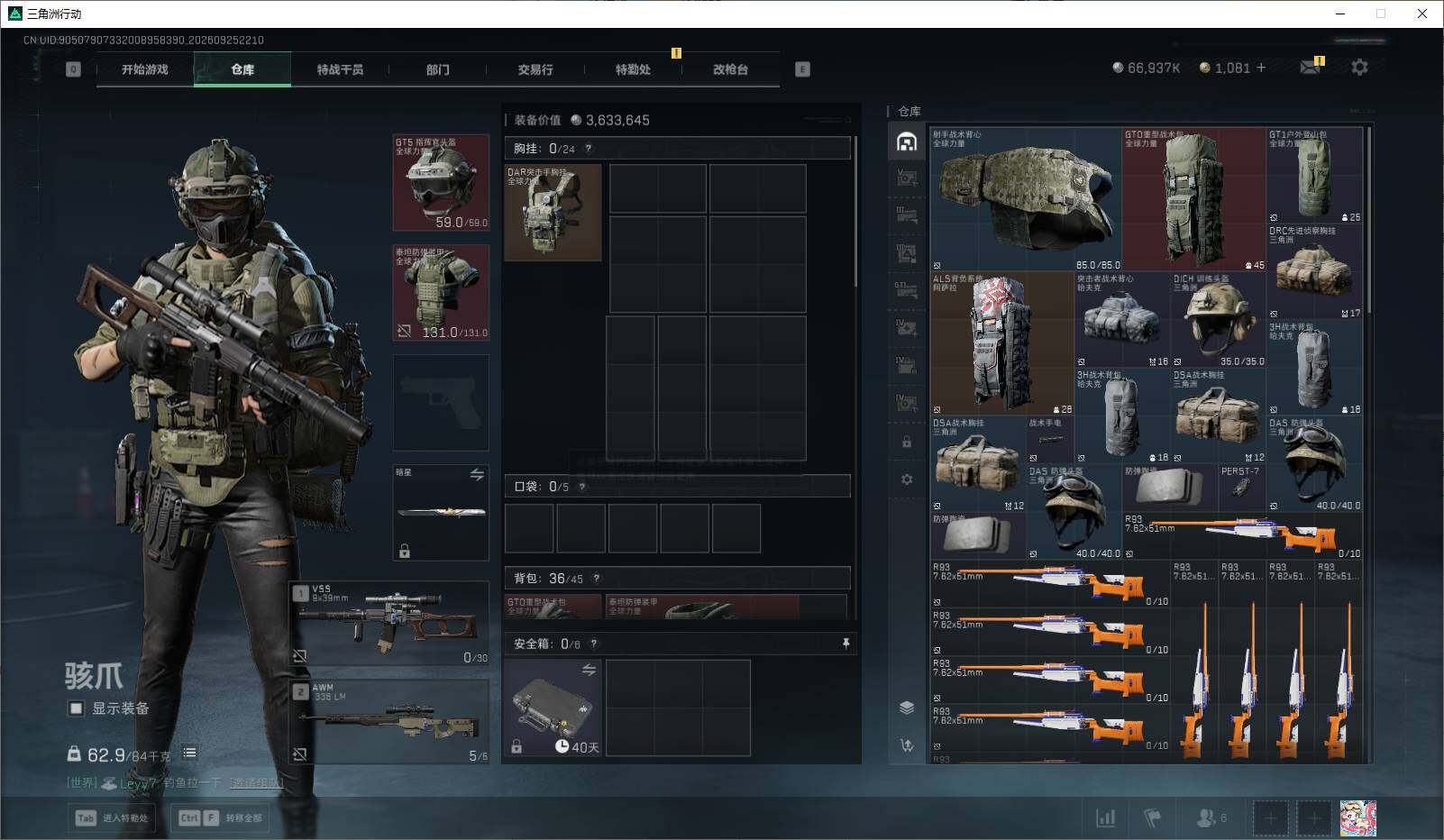Click the help icon beside 安全箱
This screenshot has height=840, width=1444.
[593, 644]
